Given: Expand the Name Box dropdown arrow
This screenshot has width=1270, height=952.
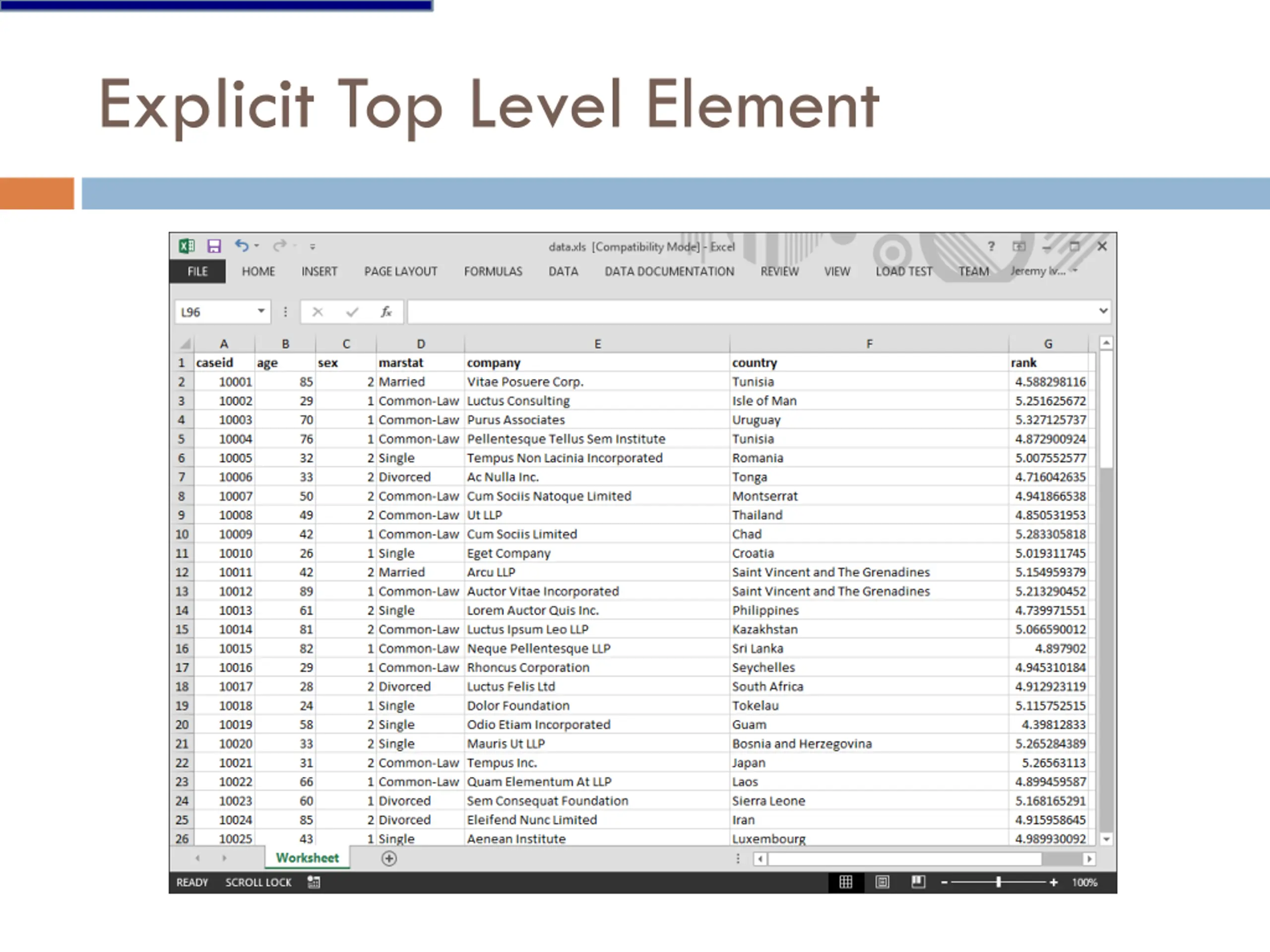Looking at the screenshot, I should pyautogui.click(x=261, y=311).
